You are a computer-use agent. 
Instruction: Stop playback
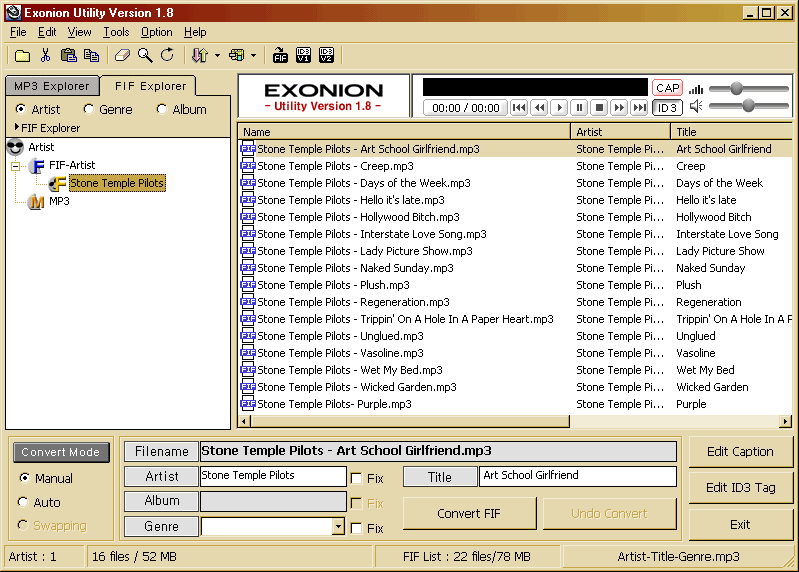click(599, 107)
